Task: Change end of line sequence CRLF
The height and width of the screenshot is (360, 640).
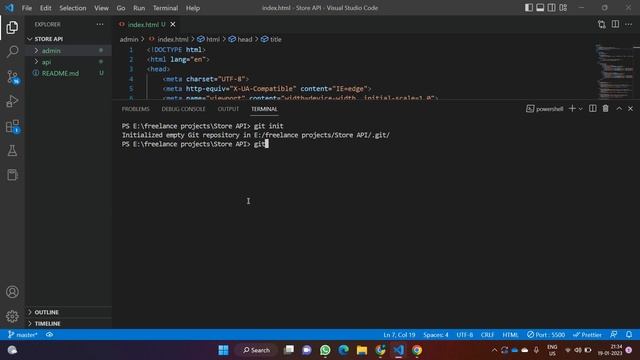Action: (487, 335)
